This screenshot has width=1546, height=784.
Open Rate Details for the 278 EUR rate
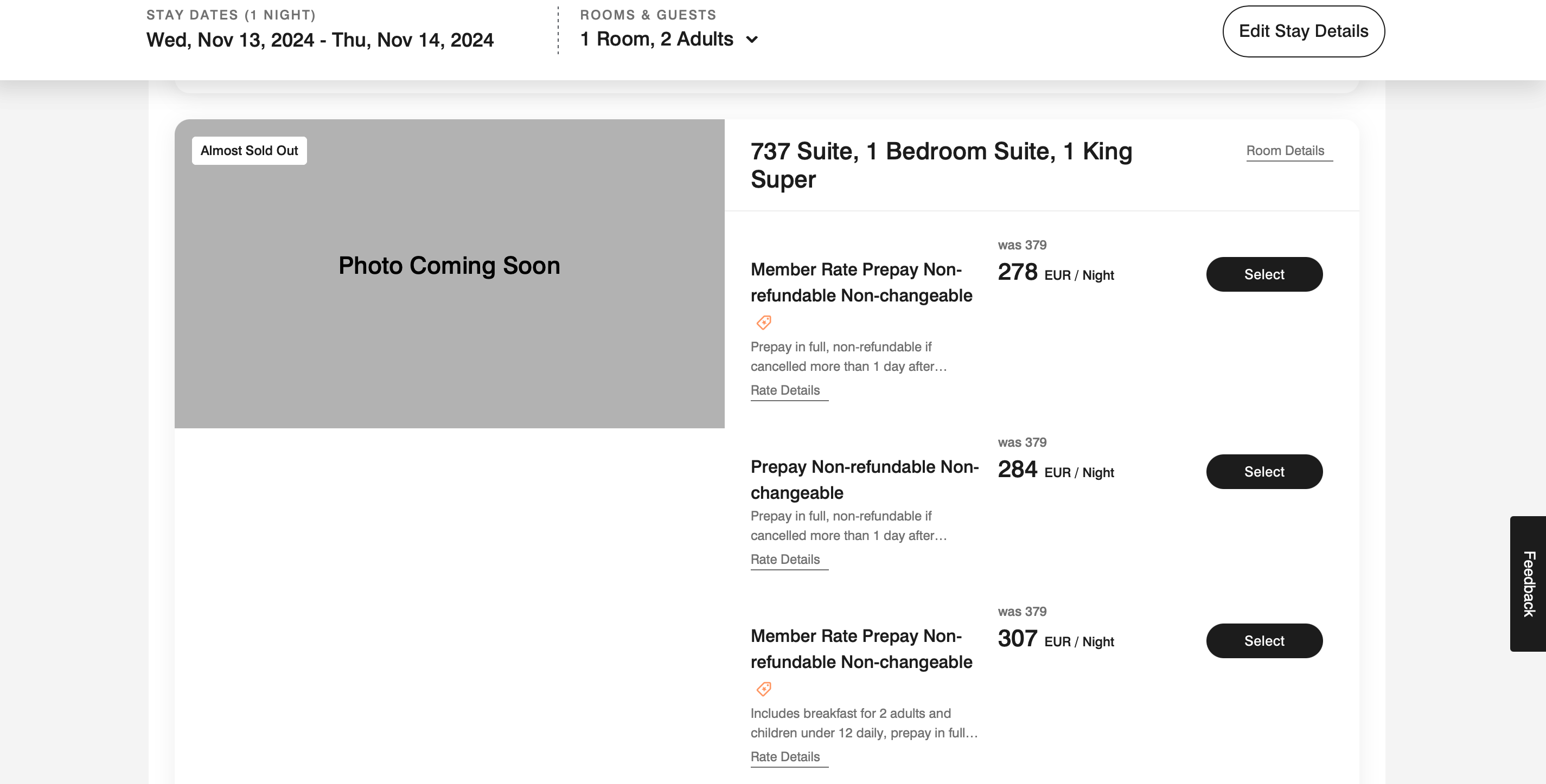[784, 390]
